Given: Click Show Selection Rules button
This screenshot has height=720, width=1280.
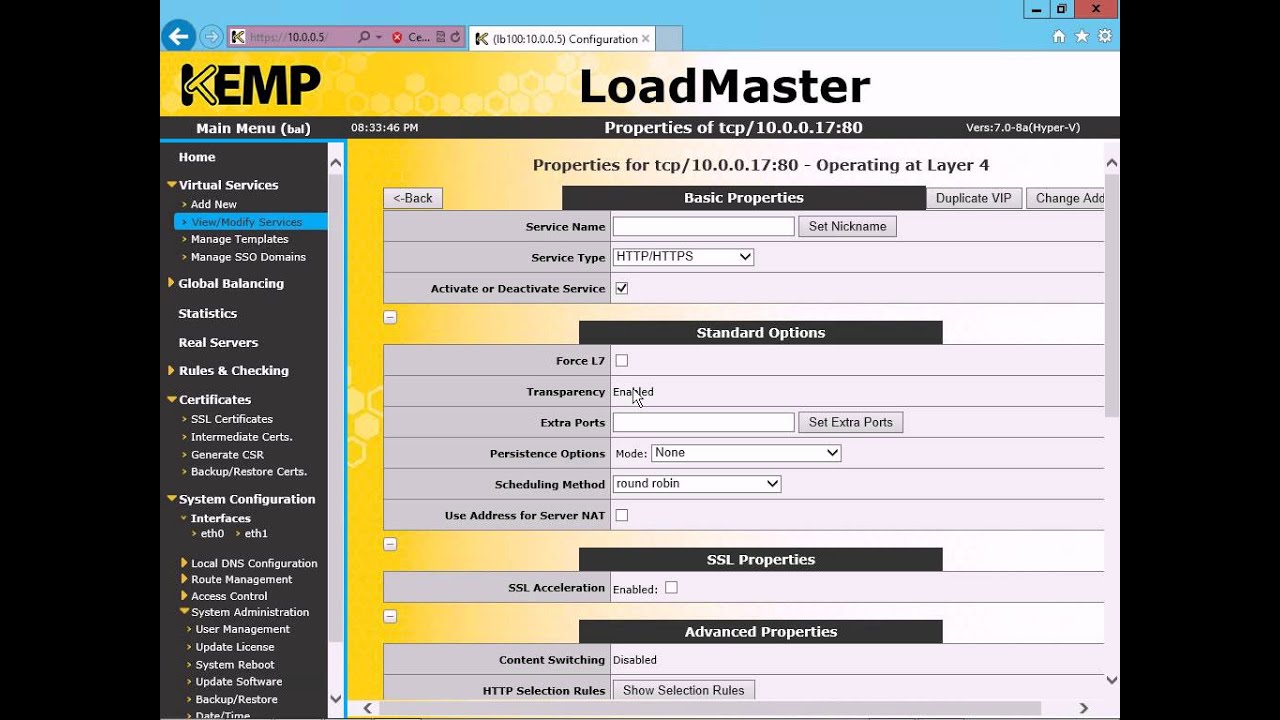Looking at the screenshot, I should click(x=683, y=690).
